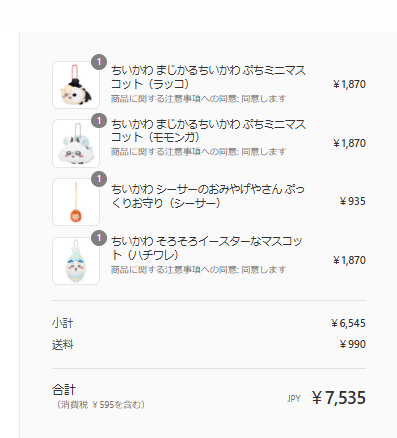Click the ¥935 price of シーサー item
The width and height of the screenshot is (397, 438).
tap(352, 201)
